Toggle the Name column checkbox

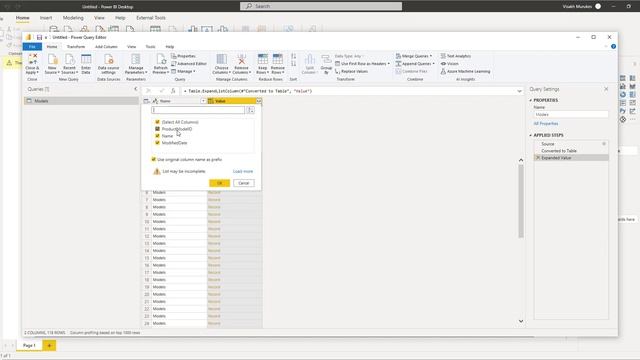tap(157, 136)
